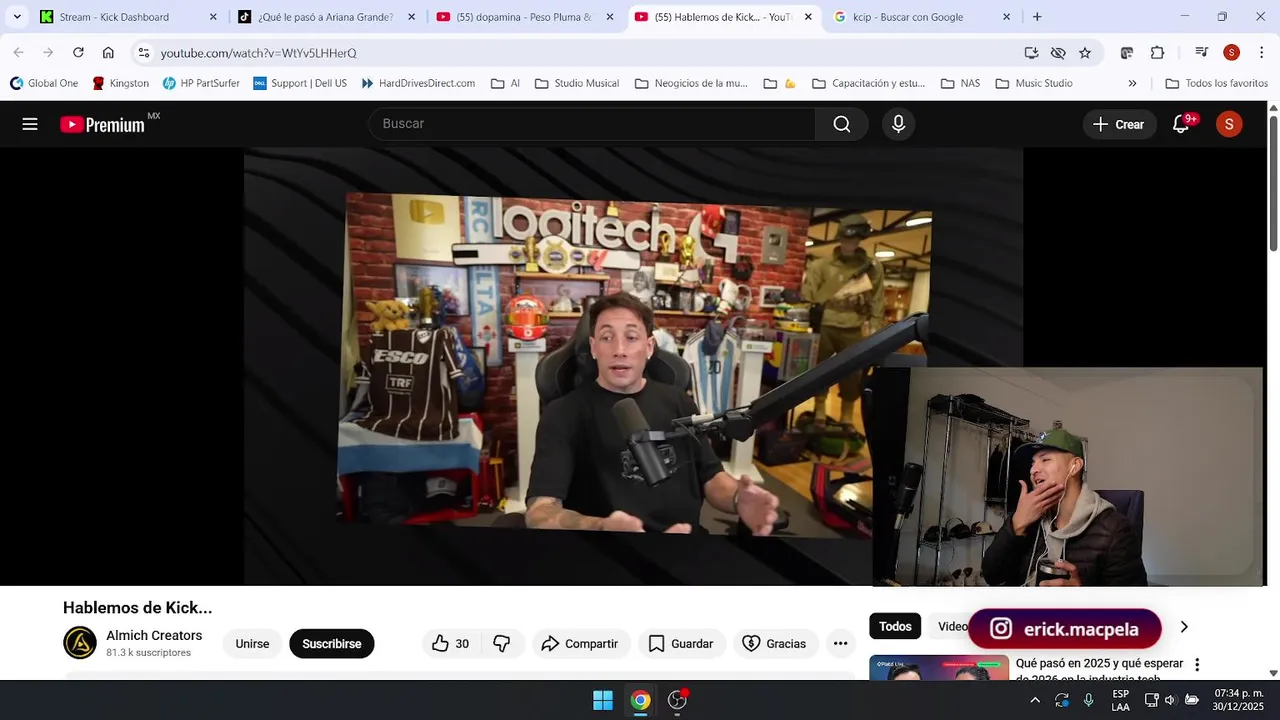Click the Suscribirse button

coord(332,644)
